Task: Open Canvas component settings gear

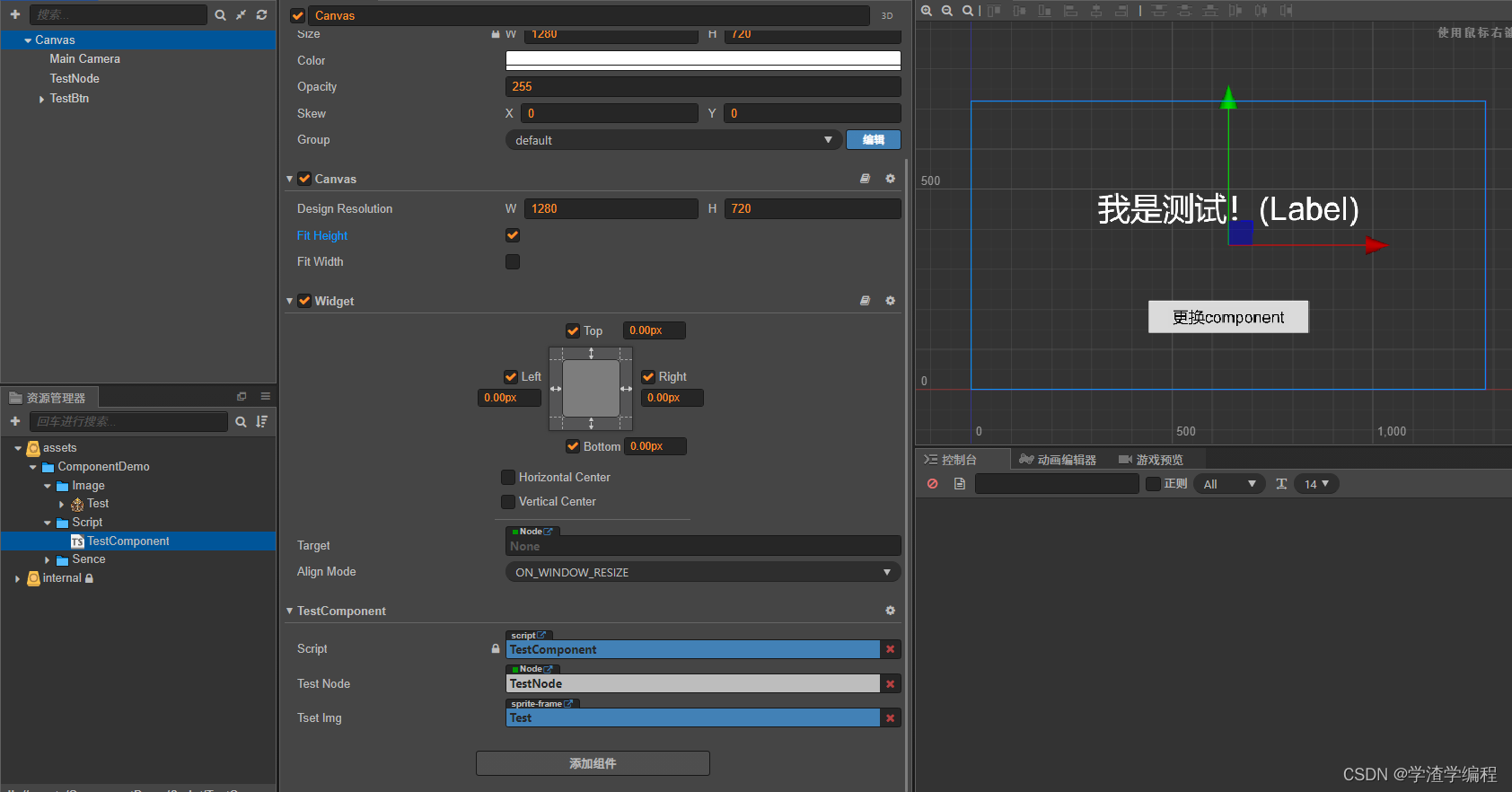Action: click(890, 179)
